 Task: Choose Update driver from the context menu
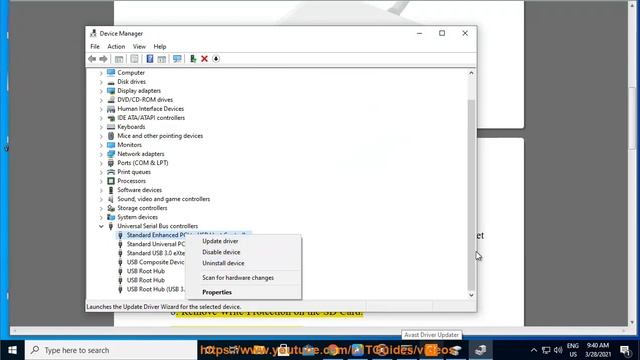(244, 241)
